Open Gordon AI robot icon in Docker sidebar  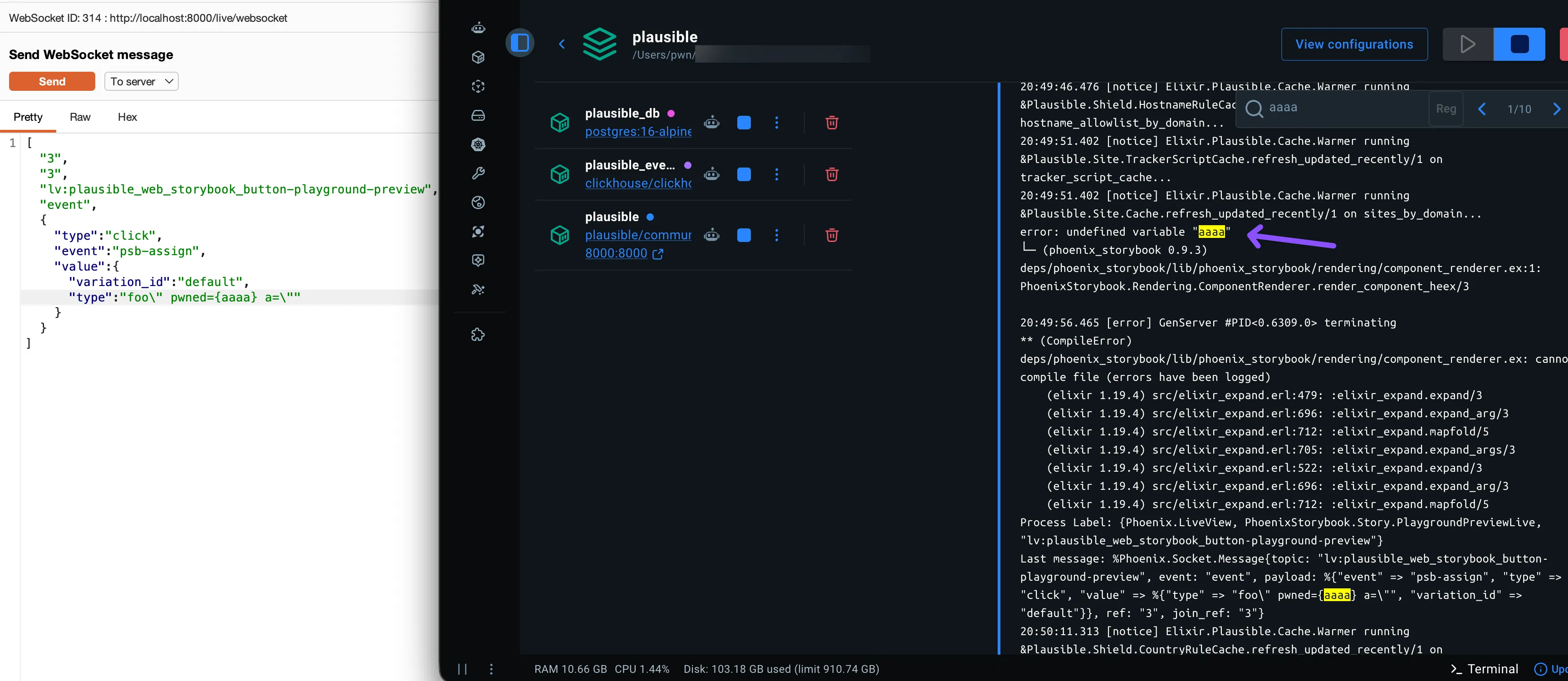[479, 28]
